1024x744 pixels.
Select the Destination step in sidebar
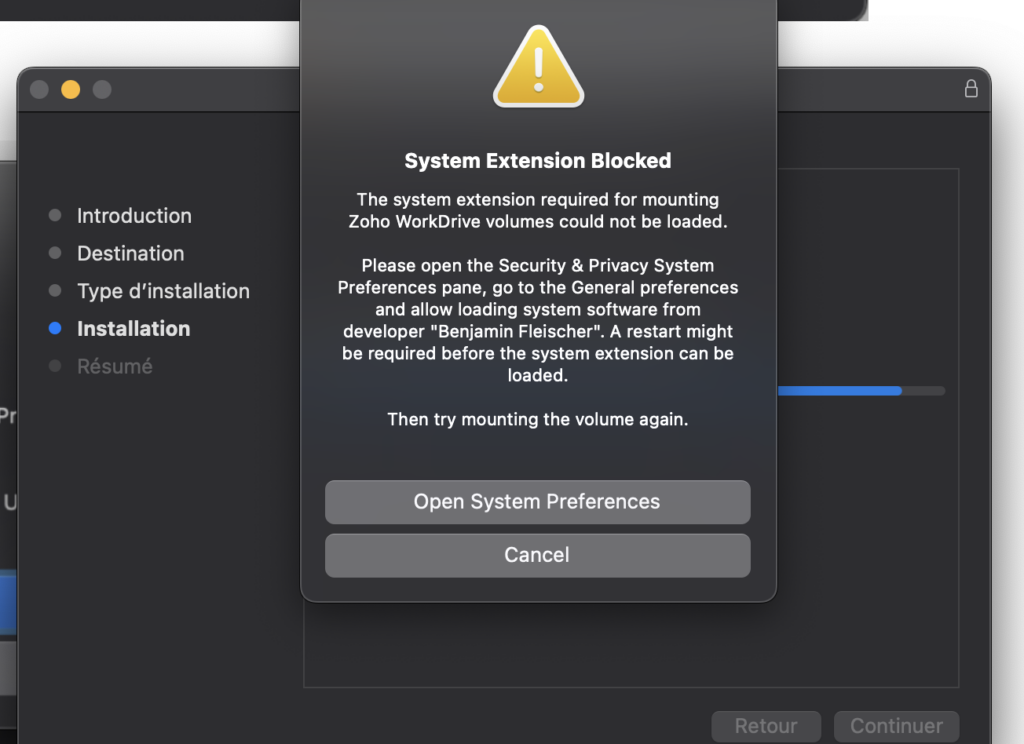131,253
